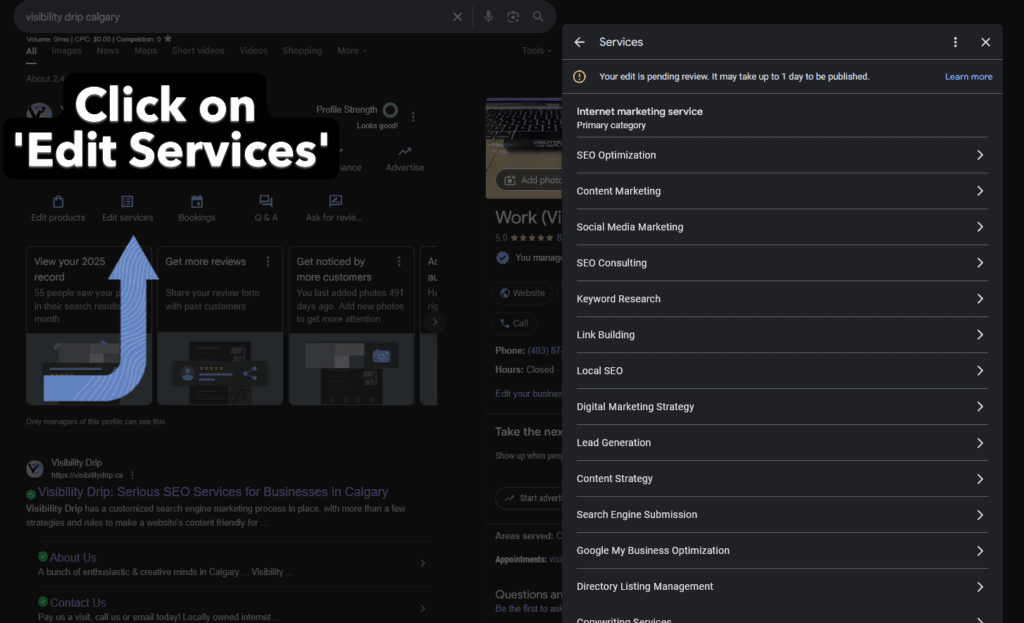Click the Advertise icon

[405, 152]
